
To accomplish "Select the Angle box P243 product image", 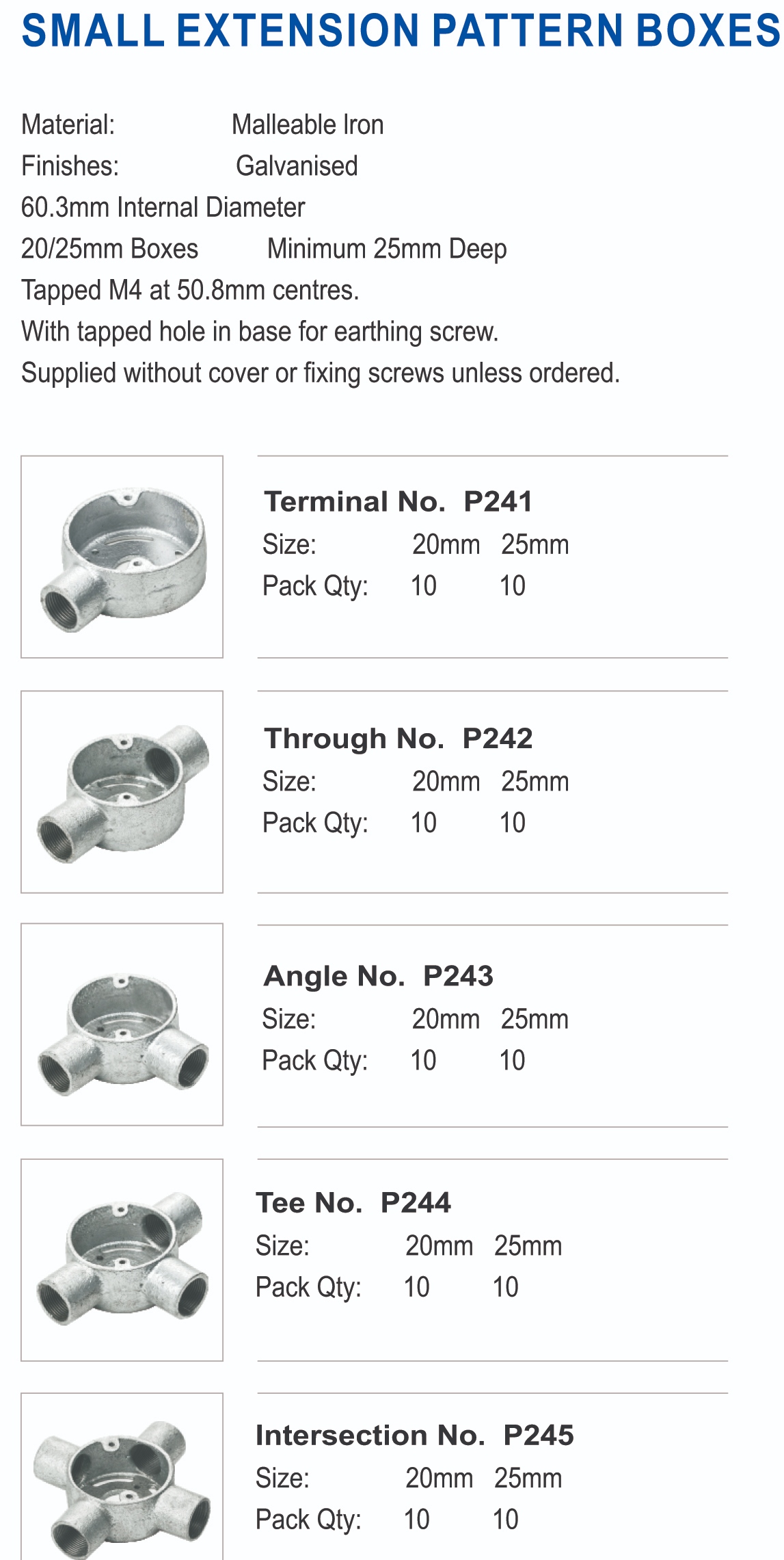I will coord(122,1024).
